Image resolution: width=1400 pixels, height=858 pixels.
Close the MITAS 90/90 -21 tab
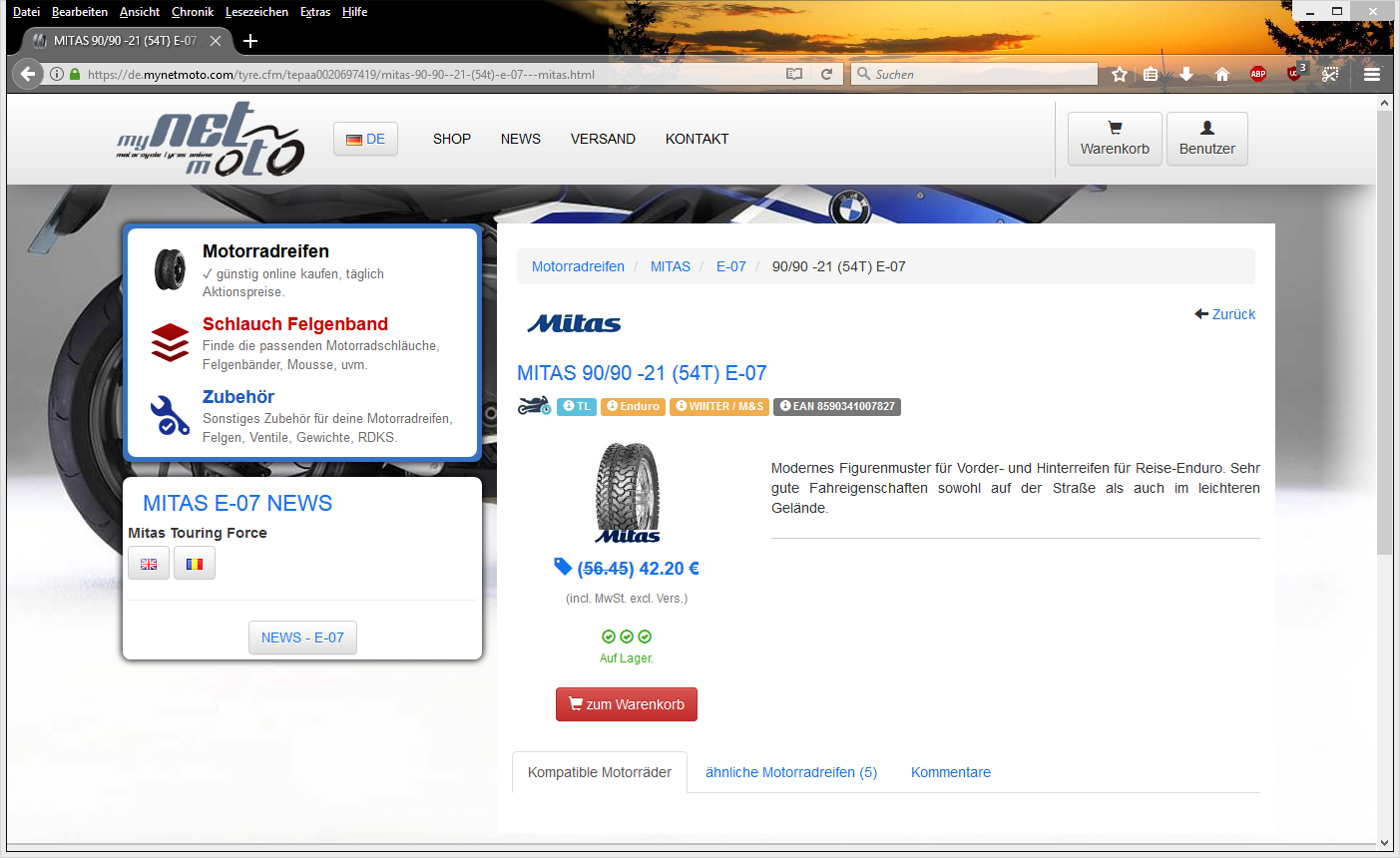(x=216, y=41)
